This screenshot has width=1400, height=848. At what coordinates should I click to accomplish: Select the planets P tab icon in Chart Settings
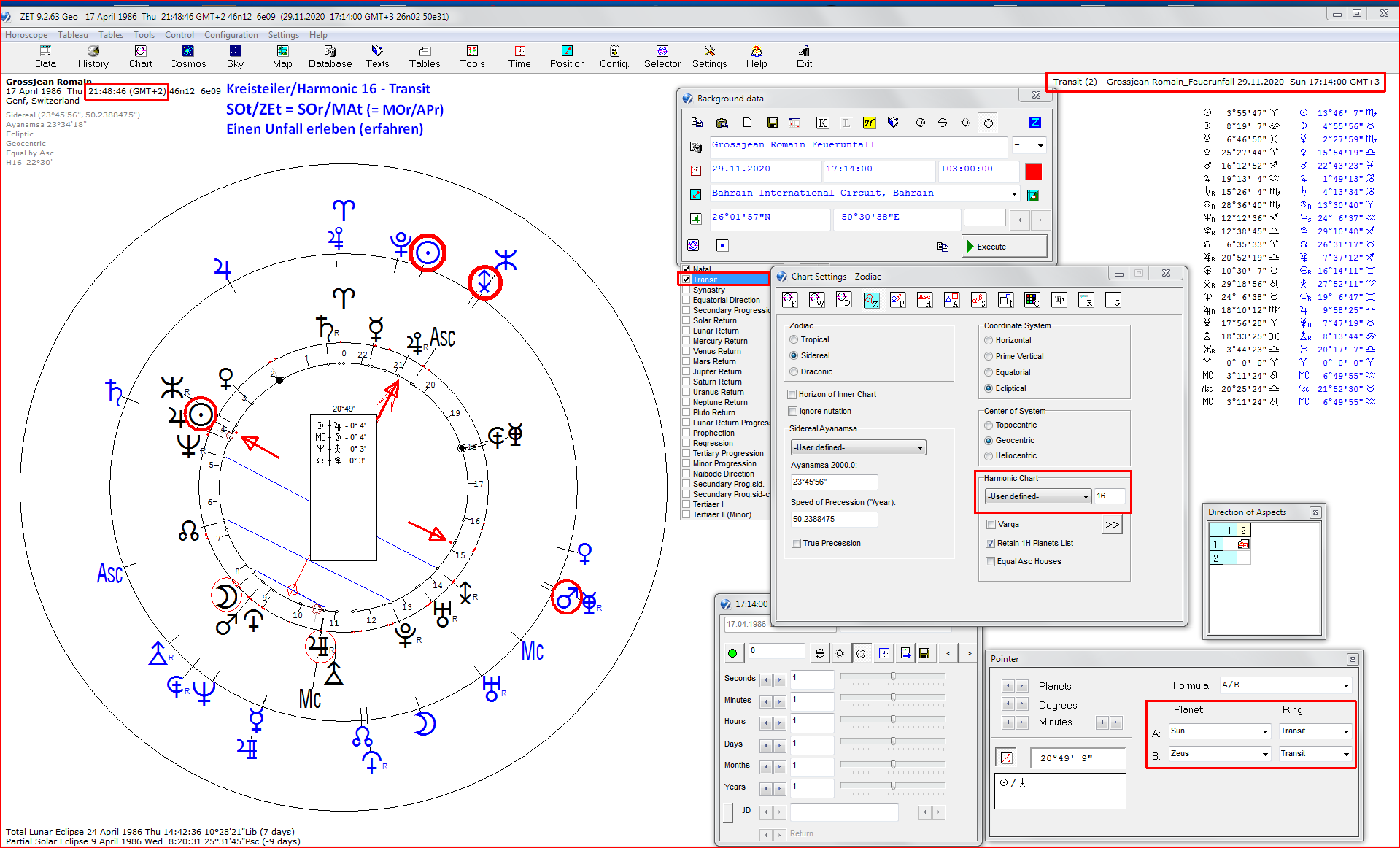(898, 300)
